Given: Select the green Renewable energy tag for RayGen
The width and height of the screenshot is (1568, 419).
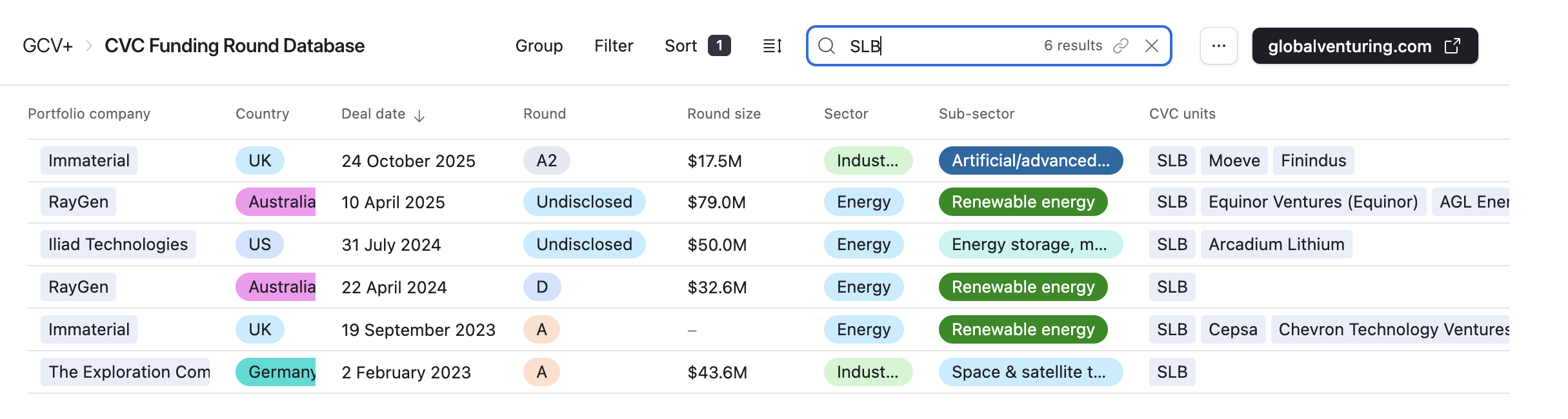Looking at the screenshot, I should pyautogui.click(x=1023, y=202).
